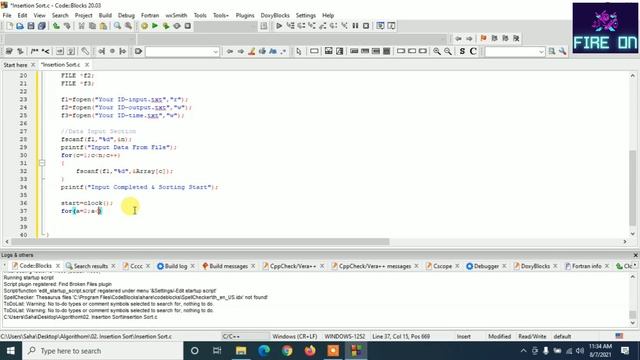
Task: Click the Abort build icon
Action: pos(188,26)
